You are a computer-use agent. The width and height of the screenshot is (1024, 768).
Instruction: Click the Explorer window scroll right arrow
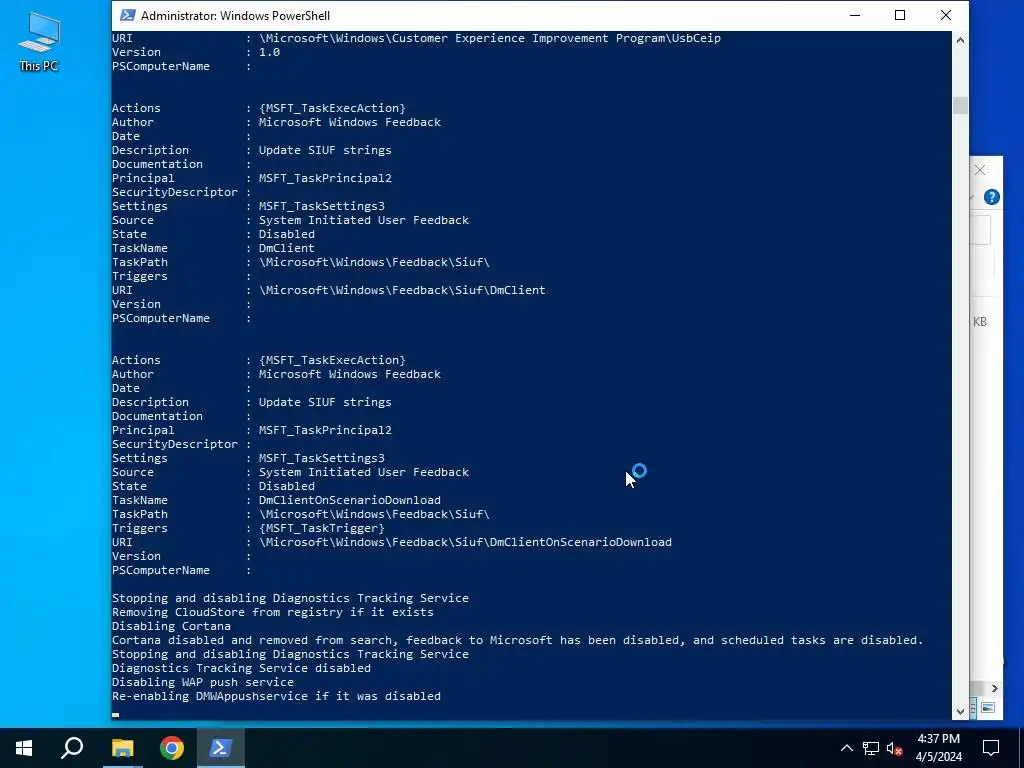click(995, 688)
